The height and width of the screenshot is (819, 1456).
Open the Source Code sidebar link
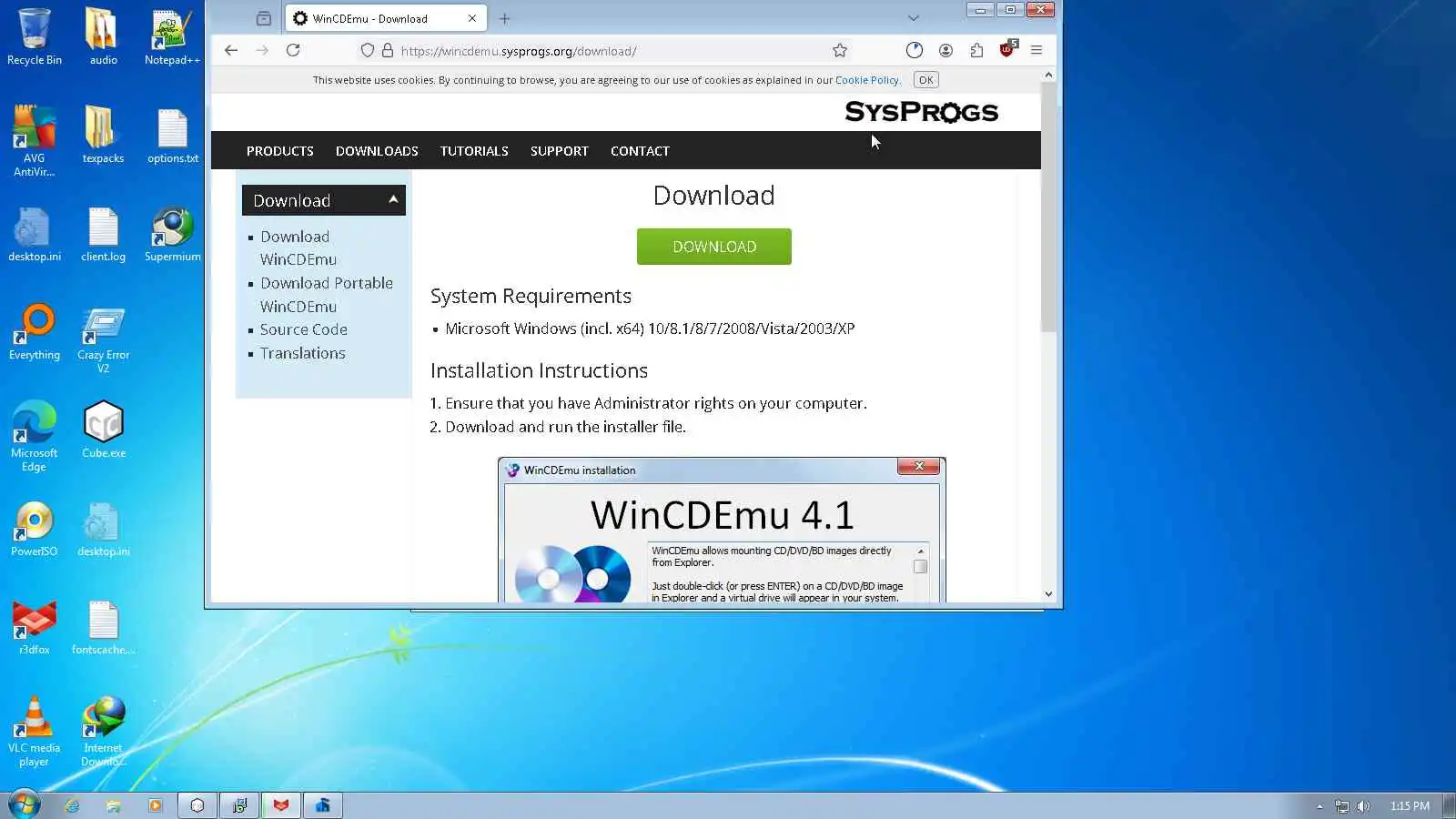point(304,329)
